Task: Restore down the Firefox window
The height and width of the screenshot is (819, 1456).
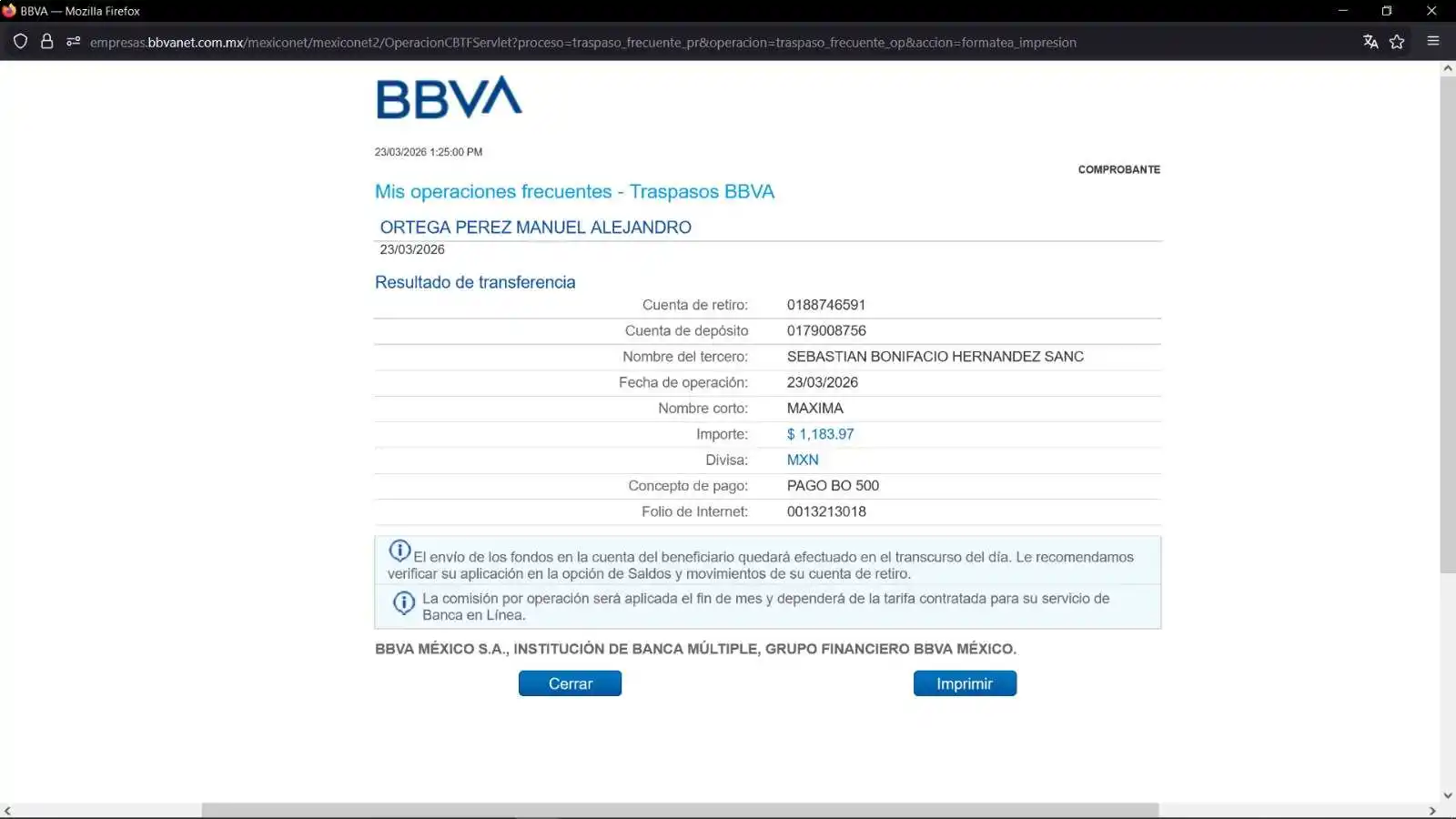Action: click(x=1387, y=11)
